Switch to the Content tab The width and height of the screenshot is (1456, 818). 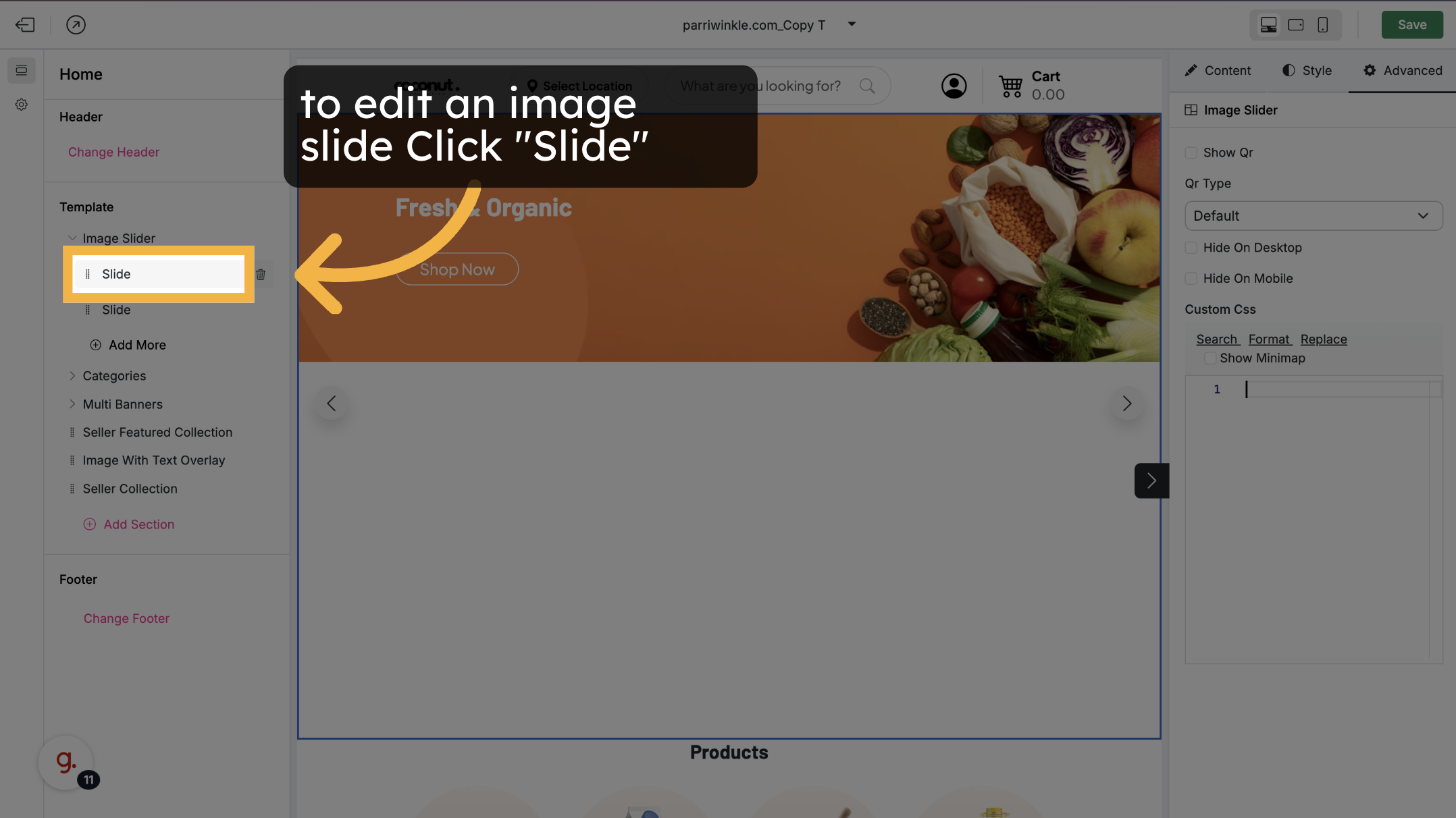(x=1218, y=70)
